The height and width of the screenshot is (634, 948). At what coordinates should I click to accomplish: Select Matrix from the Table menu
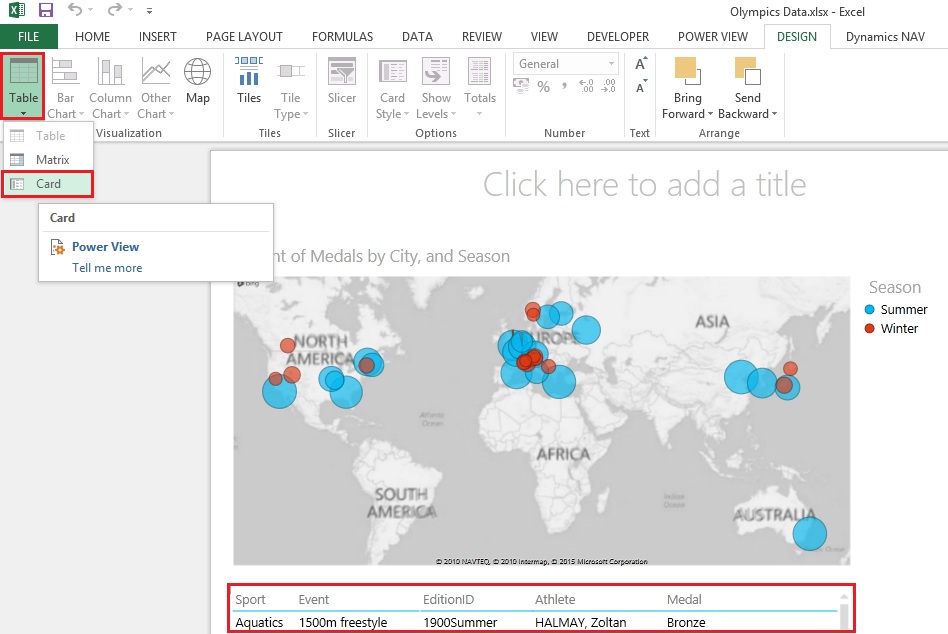[52, 160]
